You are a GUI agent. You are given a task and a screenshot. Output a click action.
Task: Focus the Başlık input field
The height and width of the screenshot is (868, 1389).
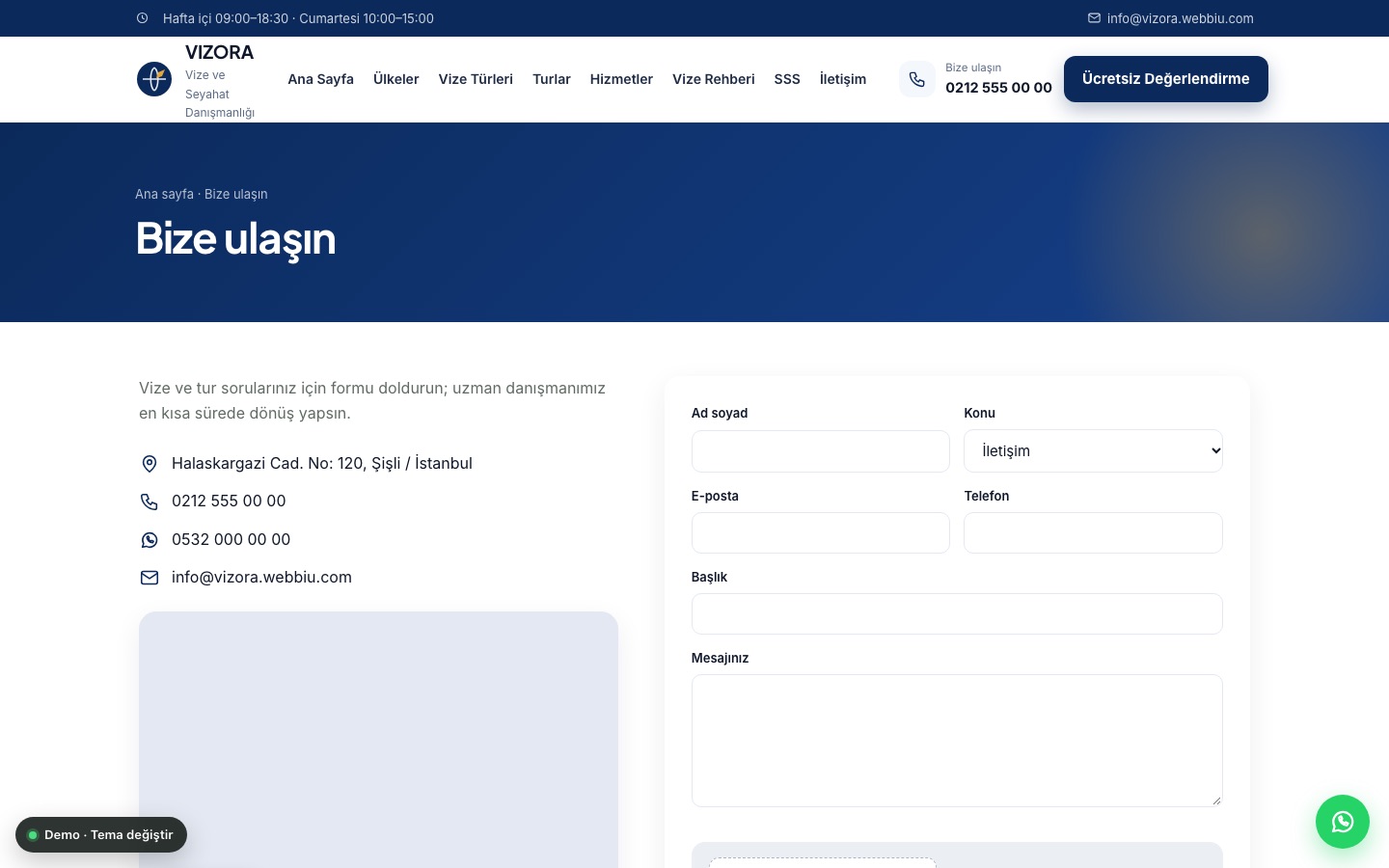[x=957, y=614]
